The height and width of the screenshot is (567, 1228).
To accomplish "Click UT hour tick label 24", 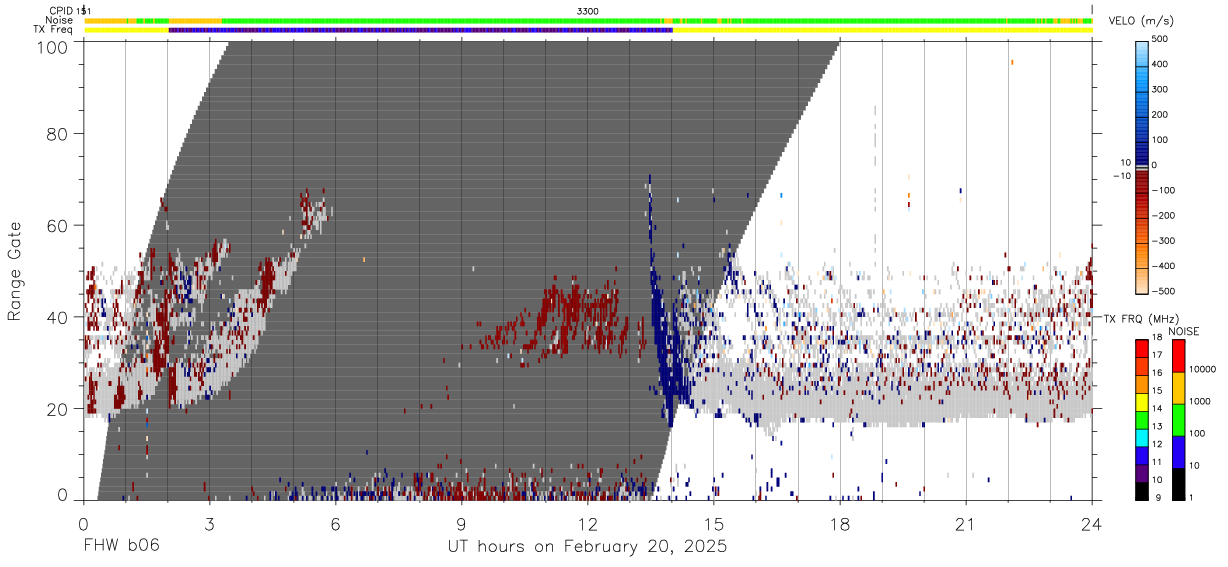I will (x=1091, y=524).
